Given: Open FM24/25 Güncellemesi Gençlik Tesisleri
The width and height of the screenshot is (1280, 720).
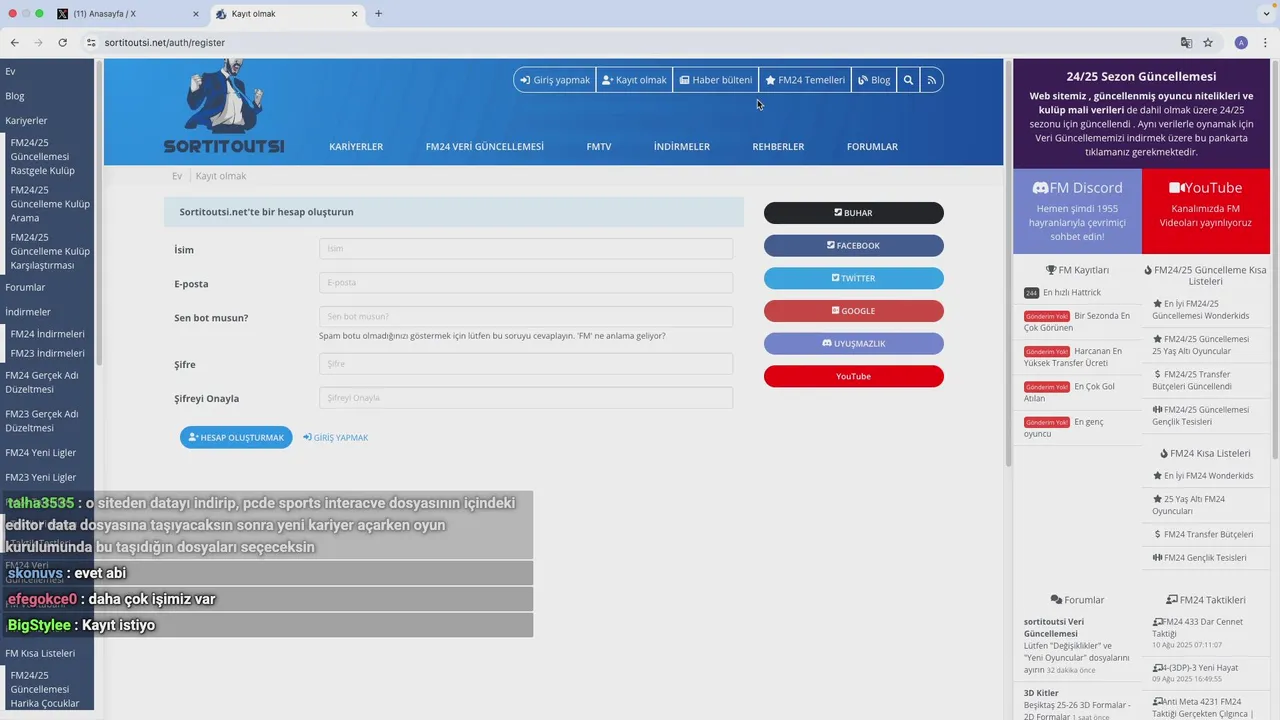Looking at the screenshot, I should click(x=1201, y=416).
